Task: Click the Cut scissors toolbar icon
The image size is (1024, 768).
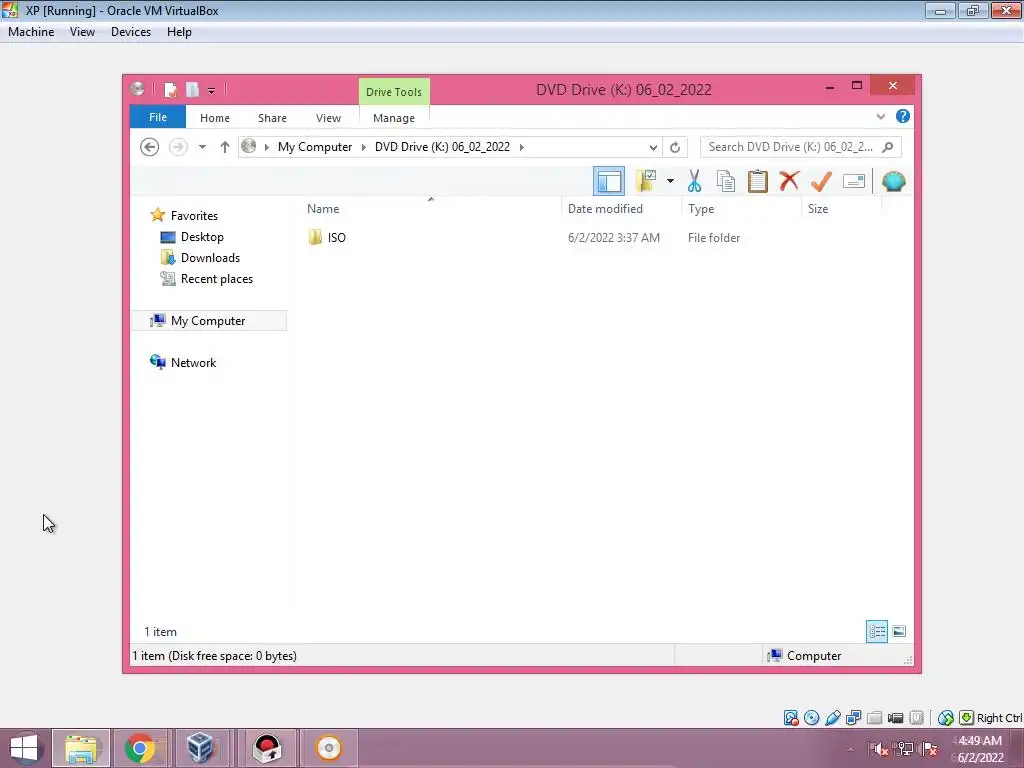Action: pyautogui.click(x=694, y=181)
